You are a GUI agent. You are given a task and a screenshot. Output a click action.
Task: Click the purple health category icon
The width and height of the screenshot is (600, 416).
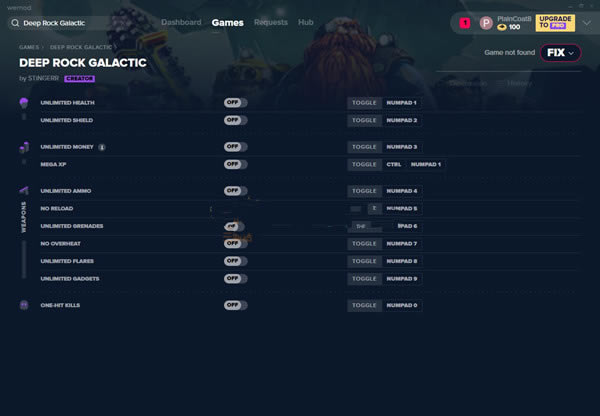coord(24,103)
